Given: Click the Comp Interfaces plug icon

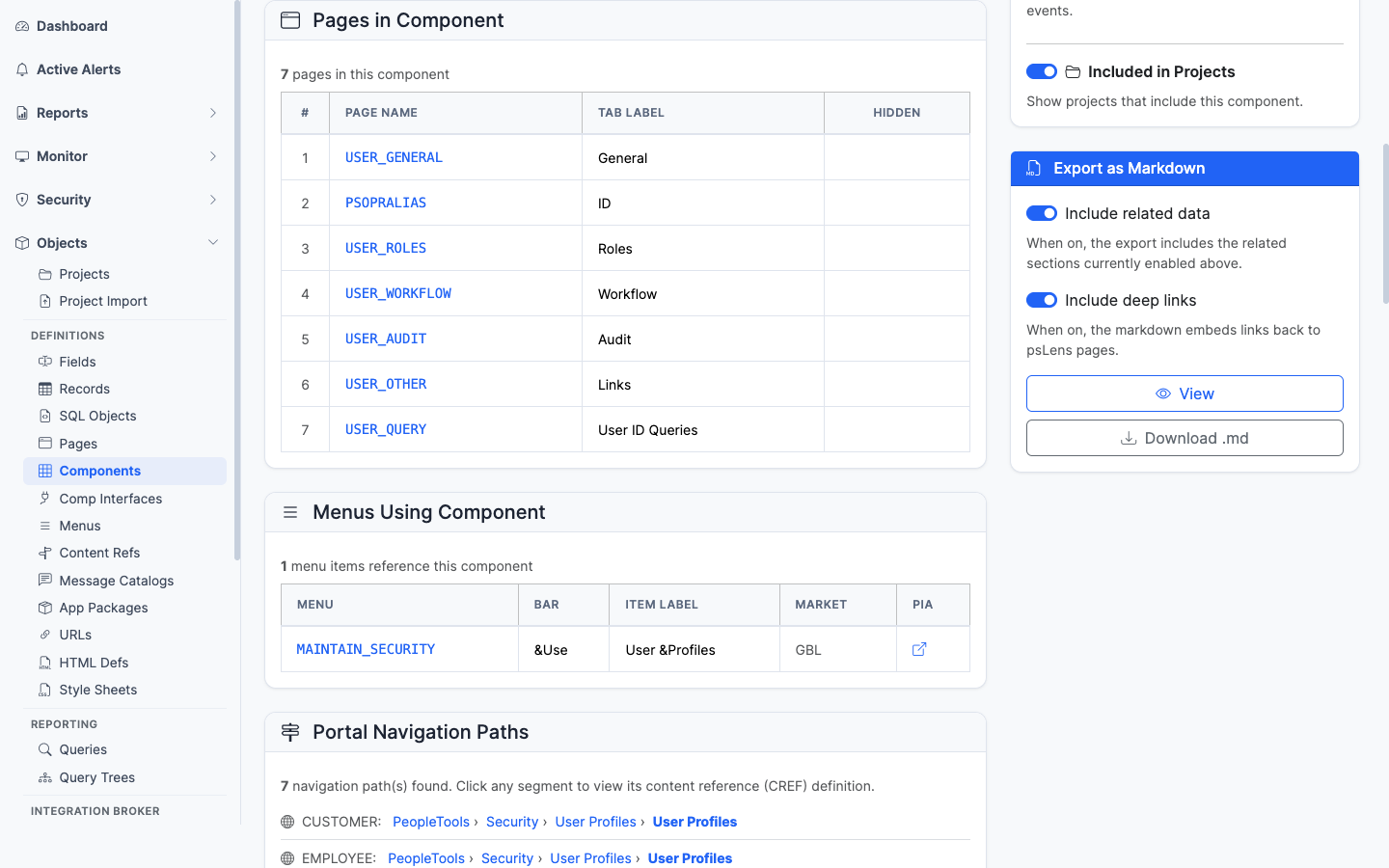Looking at the screenshot, I should (45, 499).
